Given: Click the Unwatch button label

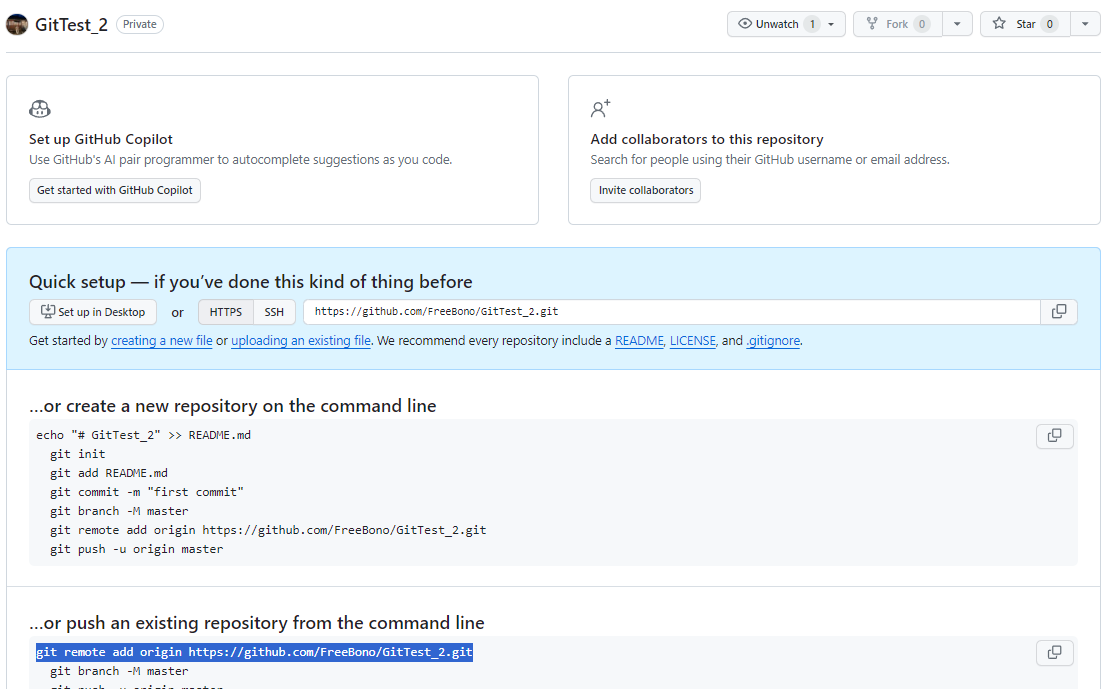Looking at the screenshot, I should point(777,24).
